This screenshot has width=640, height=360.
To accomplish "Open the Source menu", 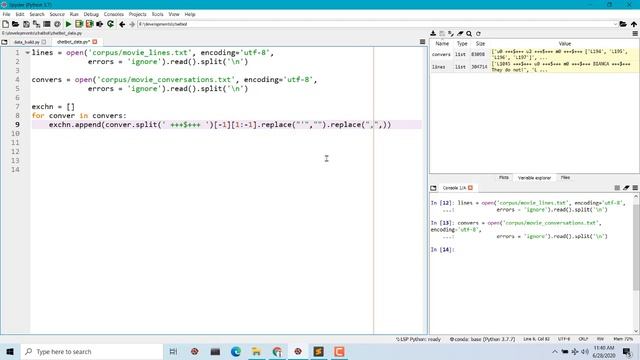I will [x=57, y=14].
